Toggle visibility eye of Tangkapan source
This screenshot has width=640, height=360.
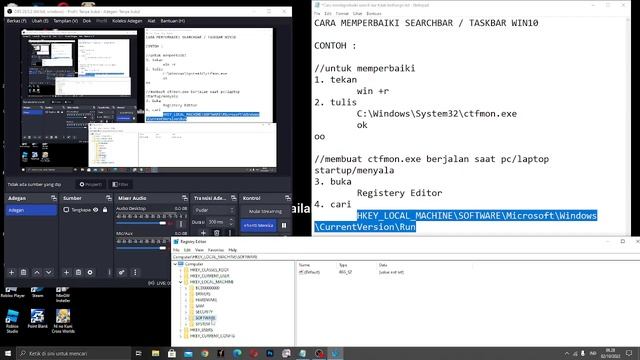point(96,210)
